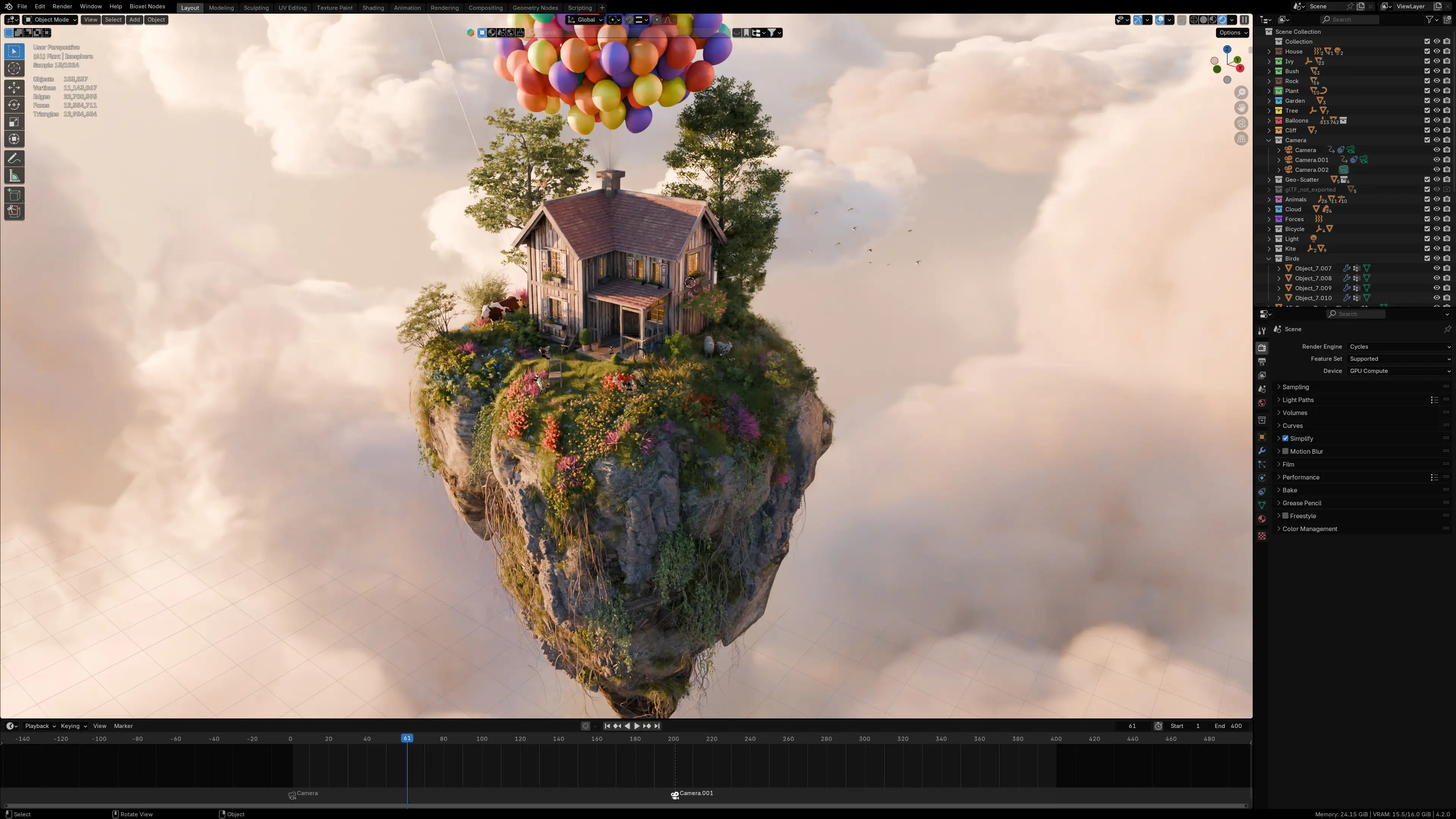
Task: Open the Physics properties tab
Action: pyautogui.click(x=1261, y=478)
